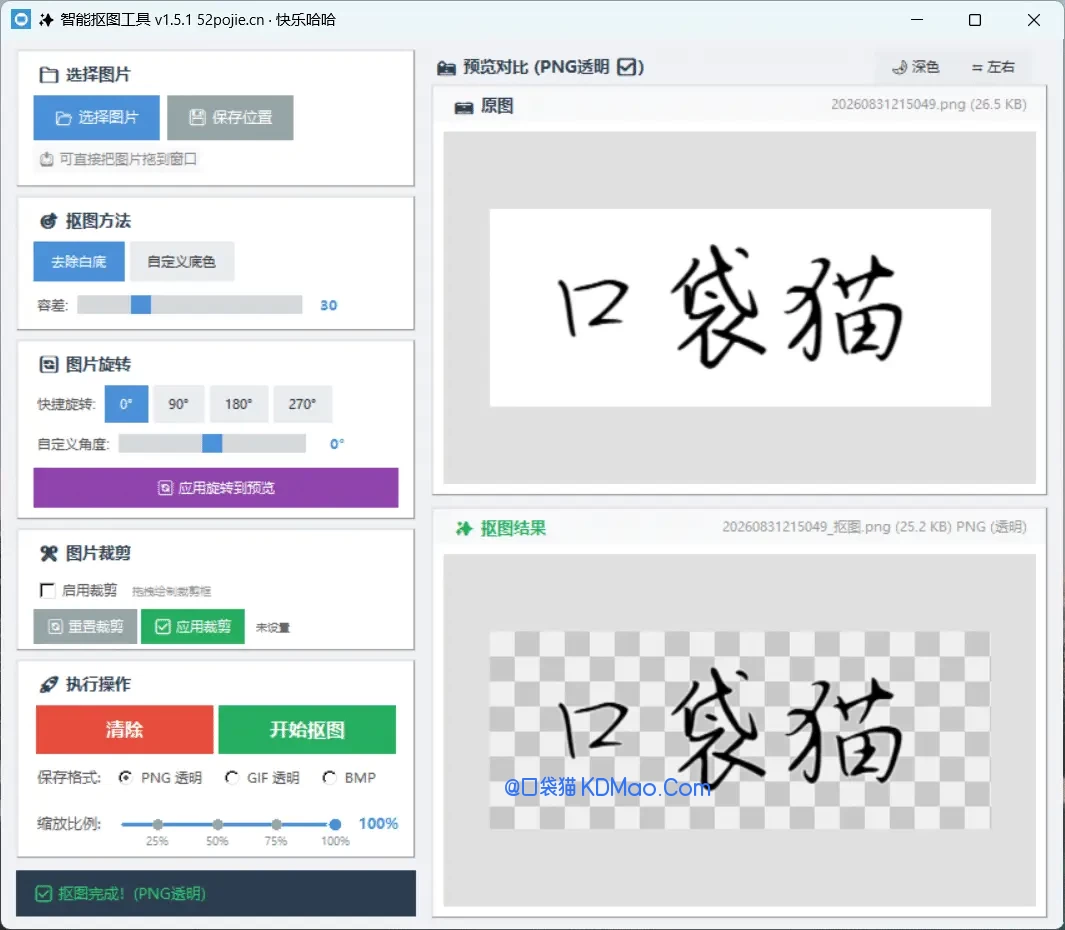This screenshot has width=1065, height=930.
Task: Click the cutout result preview image
Action: pyautogui.click(x=740, y=730)
